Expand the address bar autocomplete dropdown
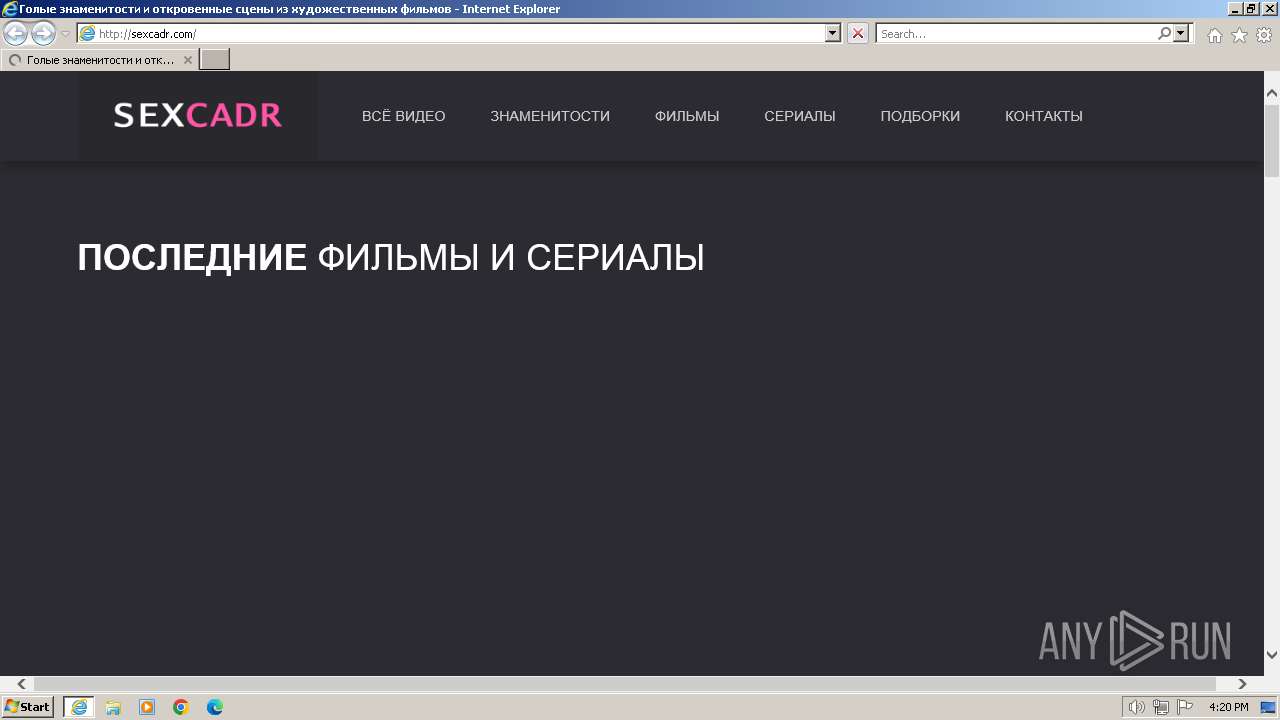1280x720 pixels. click(833, 34)
